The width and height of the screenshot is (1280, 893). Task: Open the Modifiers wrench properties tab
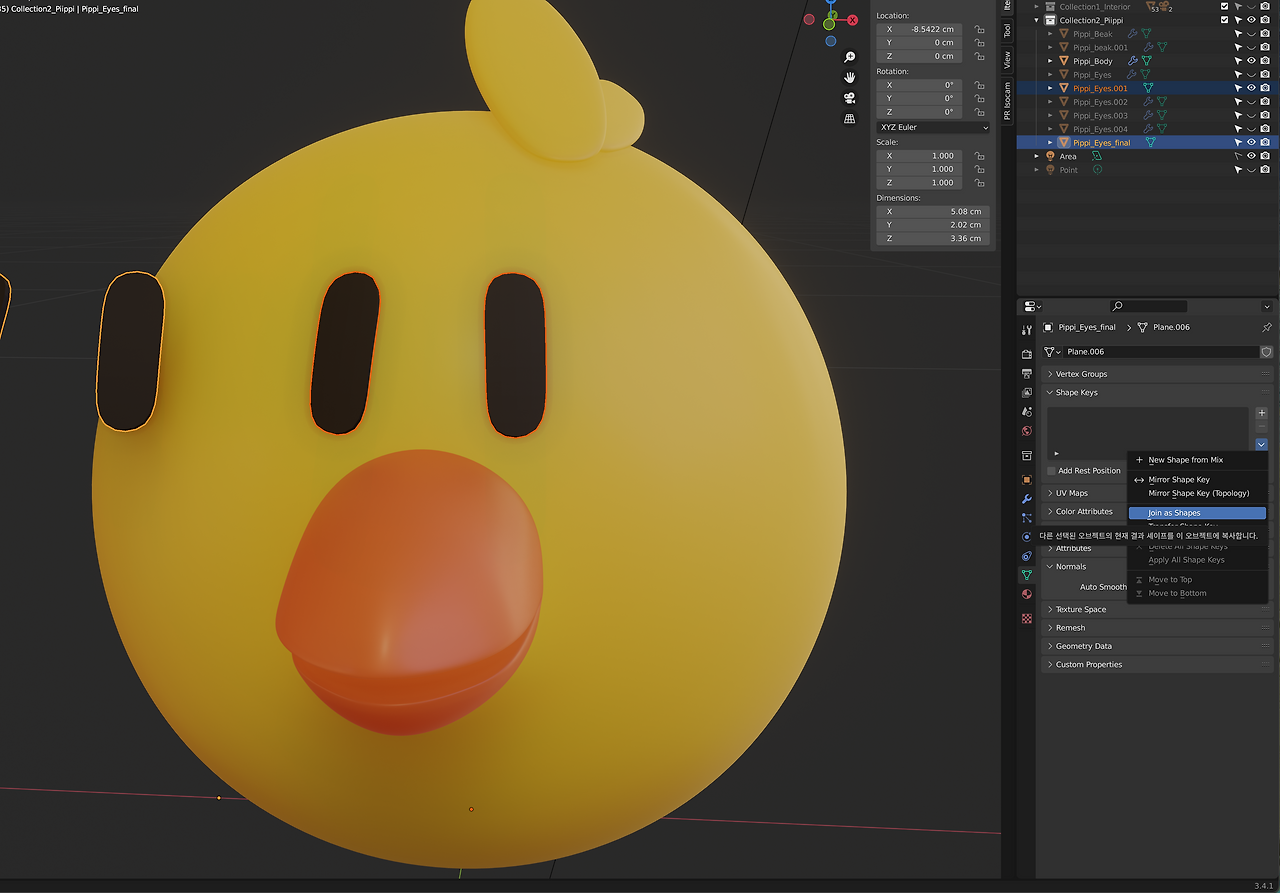pyautogui.click(x=1026, y=499)
